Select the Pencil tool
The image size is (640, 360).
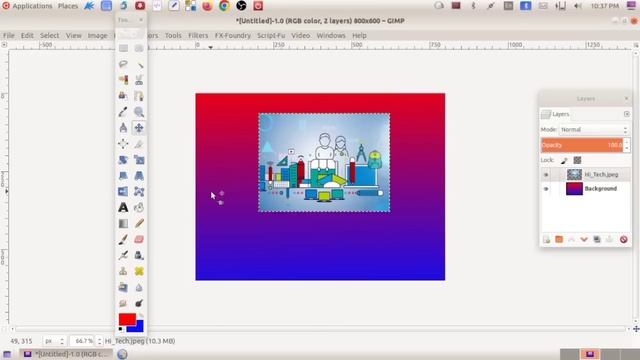click(x=139, y=223)
